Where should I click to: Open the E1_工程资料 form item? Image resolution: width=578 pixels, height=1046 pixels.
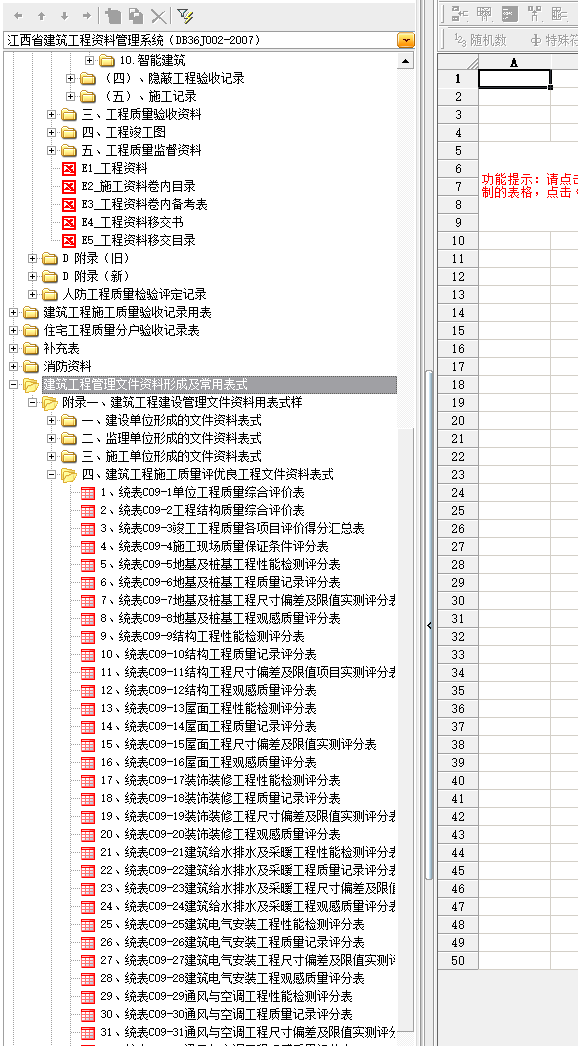[114, 169]
